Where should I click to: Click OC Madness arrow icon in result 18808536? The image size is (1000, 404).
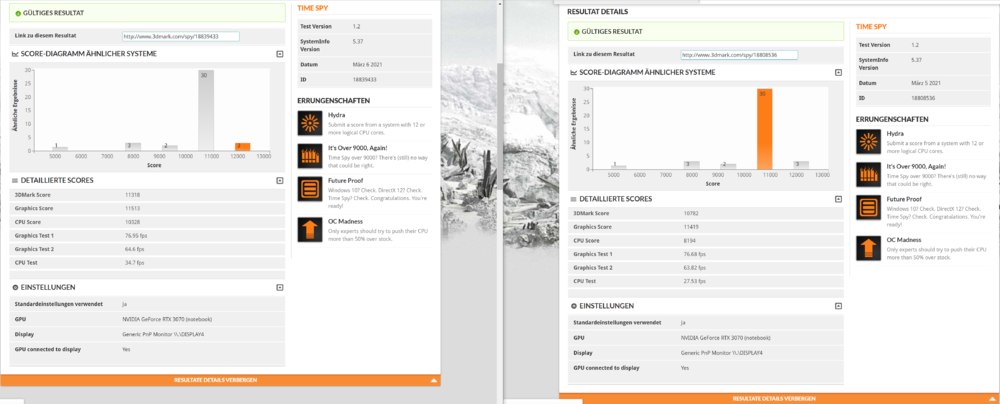click(x=868, y=247)
